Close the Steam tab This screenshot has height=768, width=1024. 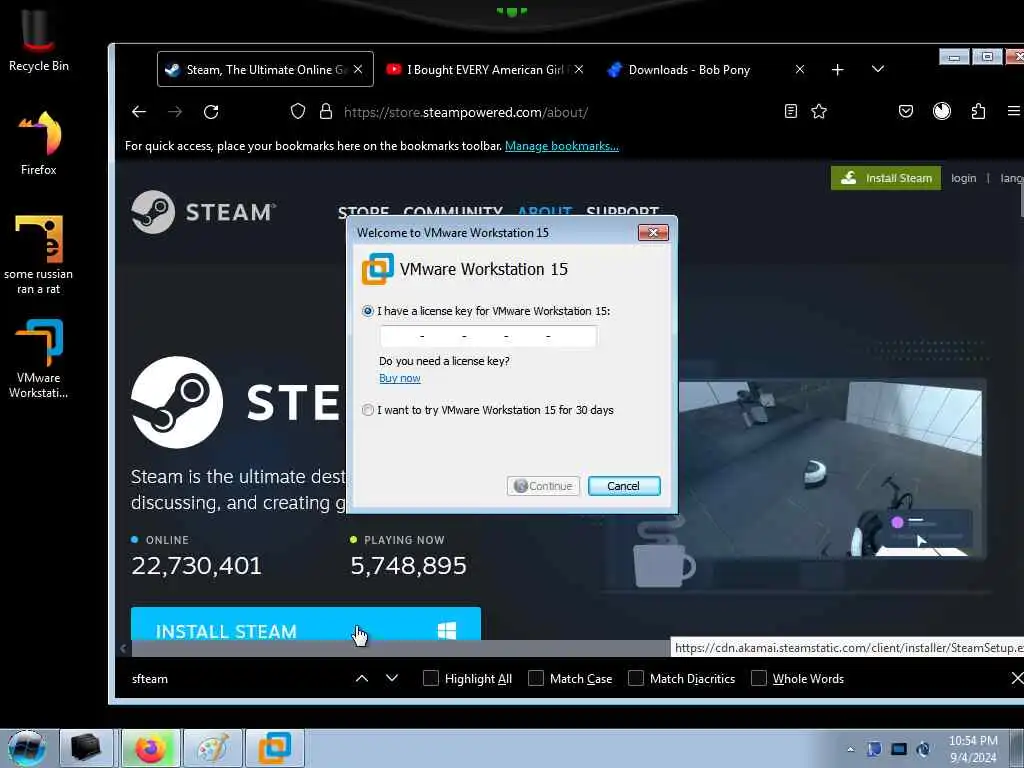pos(358,69)
